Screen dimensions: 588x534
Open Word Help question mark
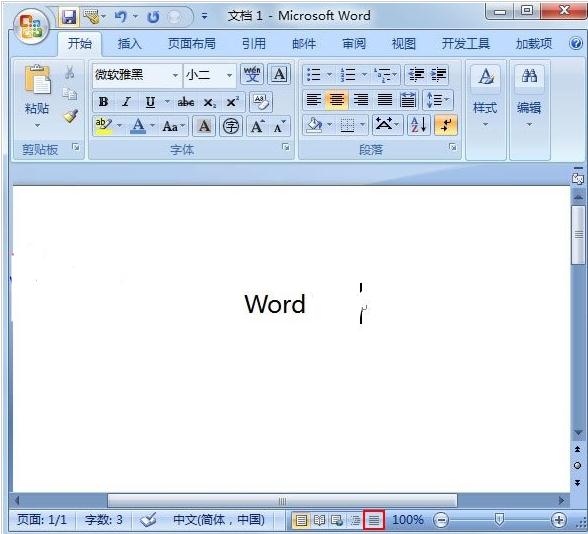[x=576, y=44]
